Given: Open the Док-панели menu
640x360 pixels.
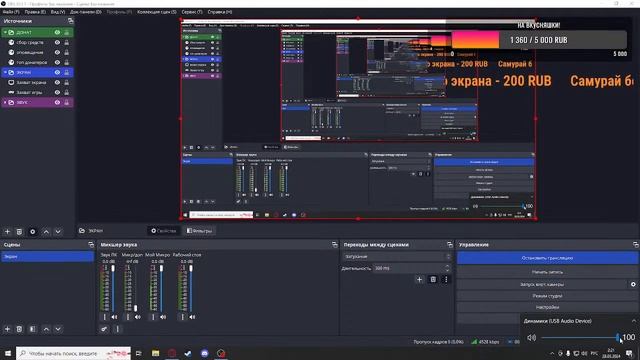Looking at the screenshot, I should 86,12.
